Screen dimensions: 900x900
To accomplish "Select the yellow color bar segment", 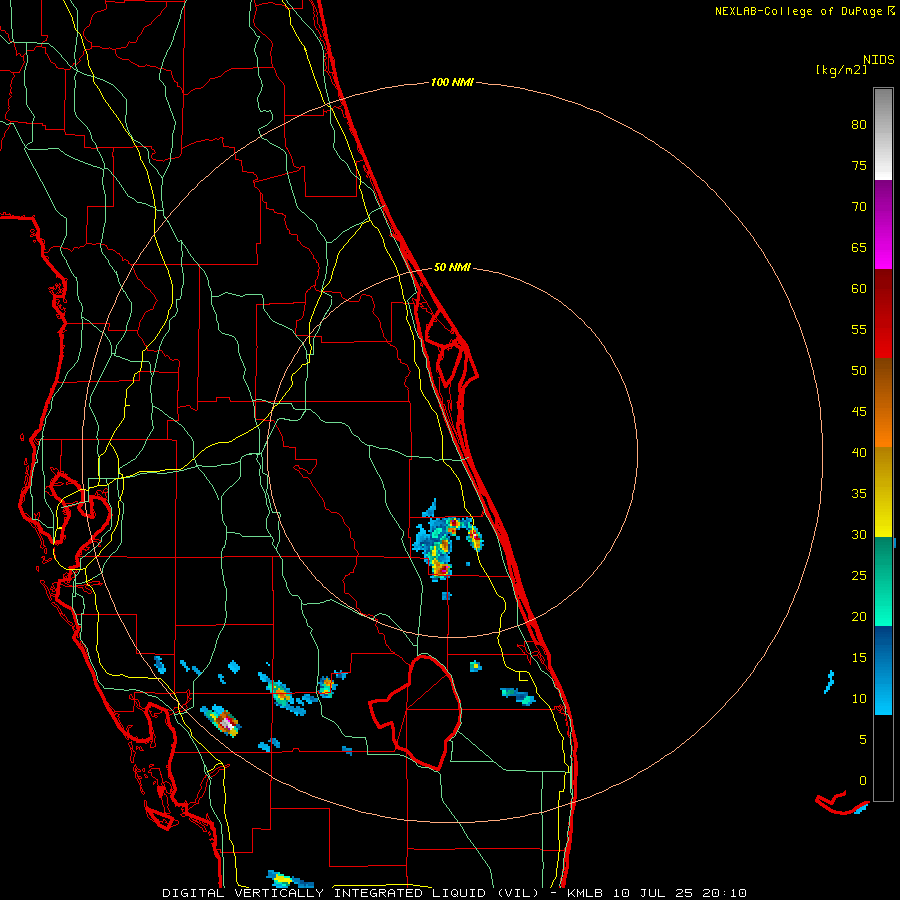I will [883, 492].
